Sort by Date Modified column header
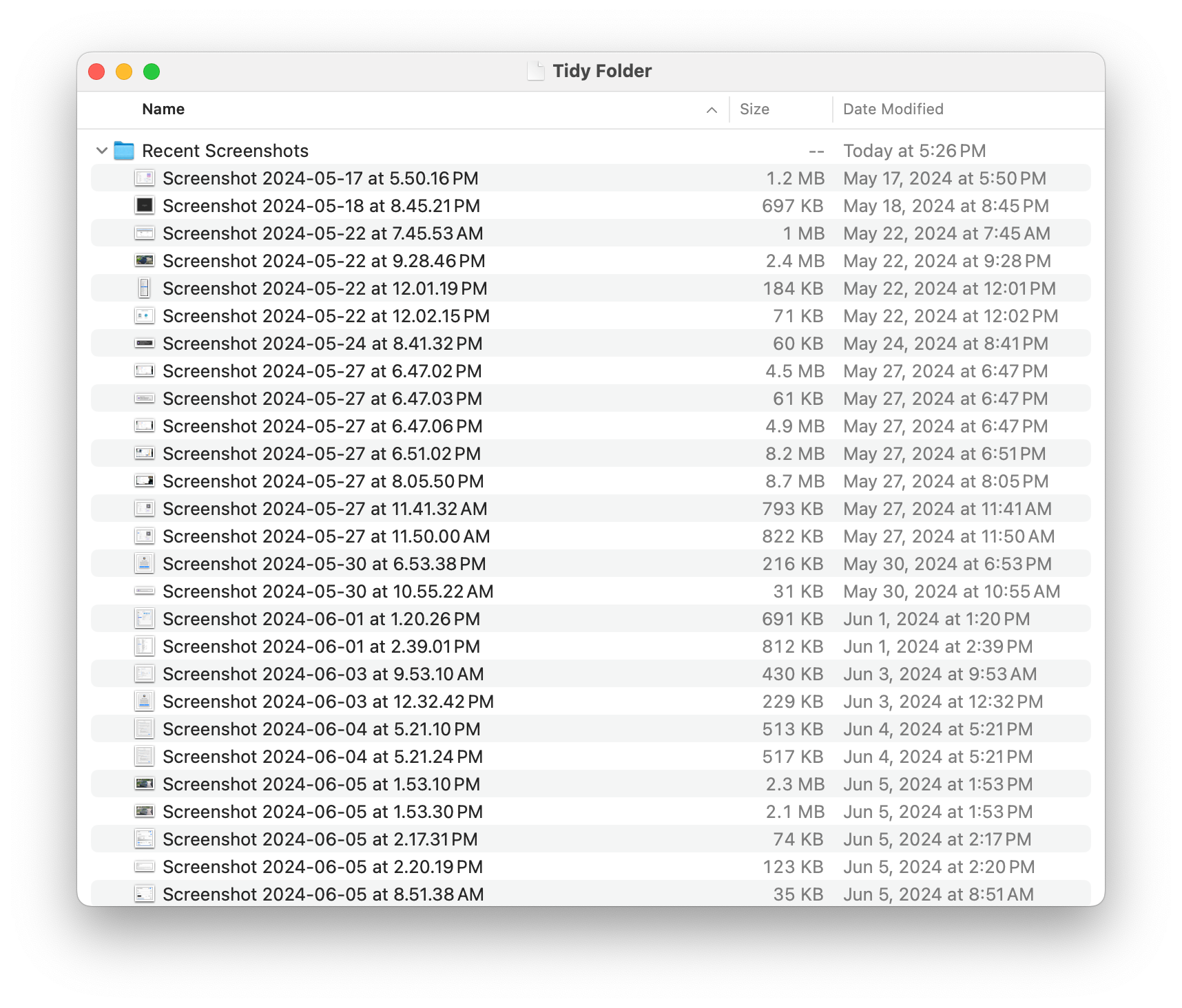 (x=893, y=109)
